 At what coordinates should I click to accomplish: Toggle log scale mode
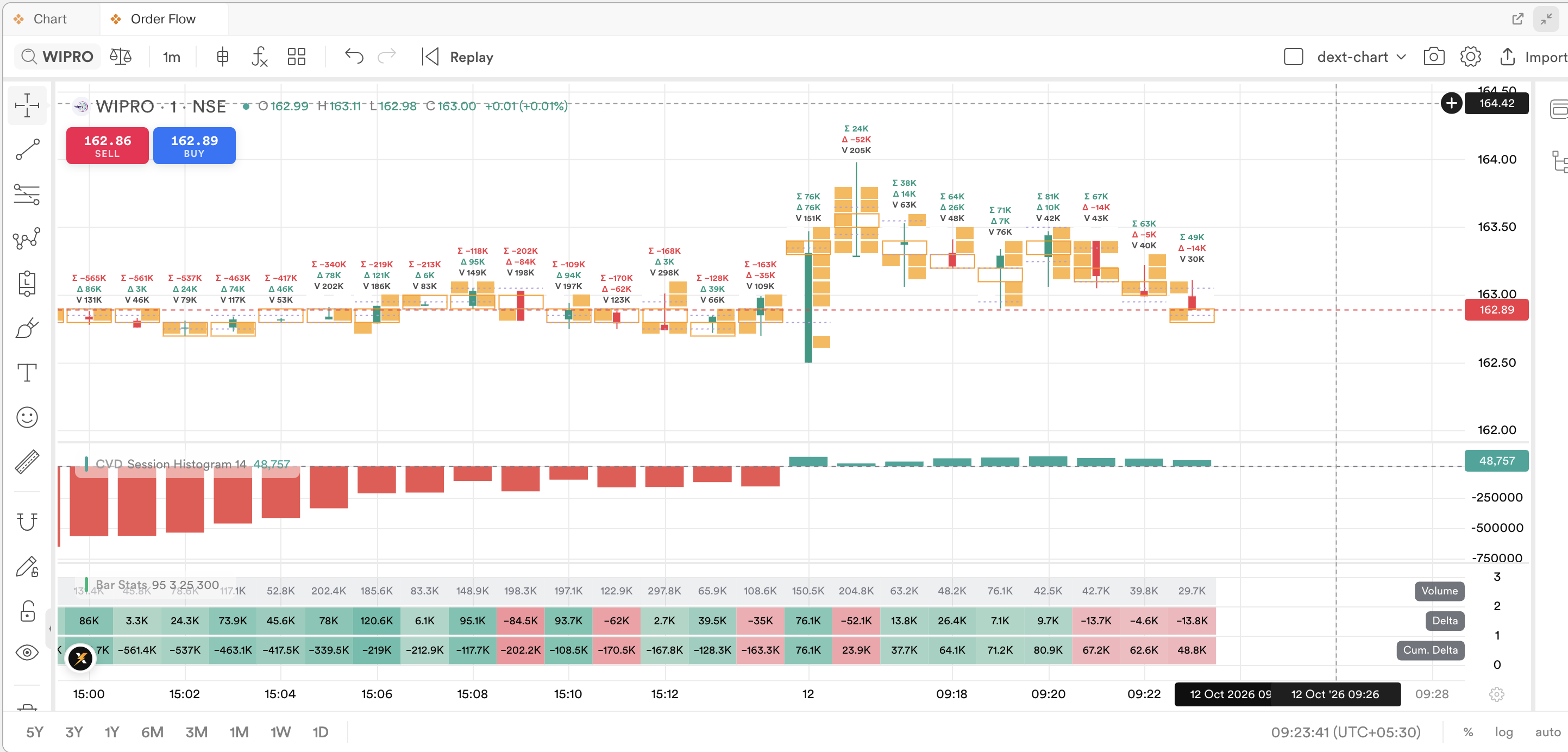click(1503, 732)
